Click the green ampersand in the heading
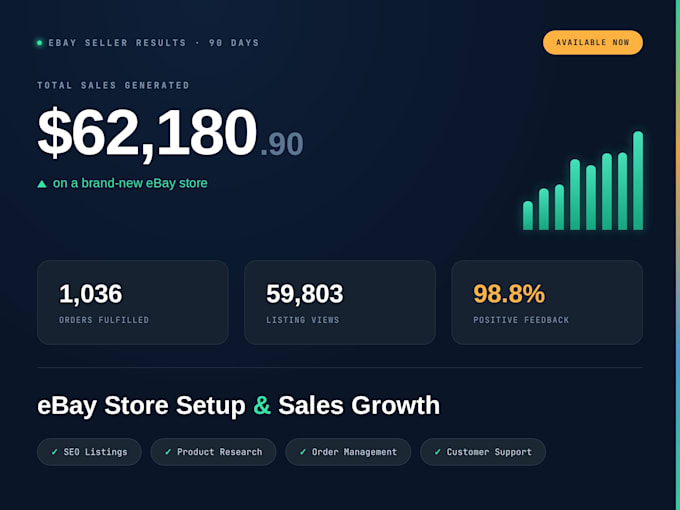 click(x=262, y=405)
